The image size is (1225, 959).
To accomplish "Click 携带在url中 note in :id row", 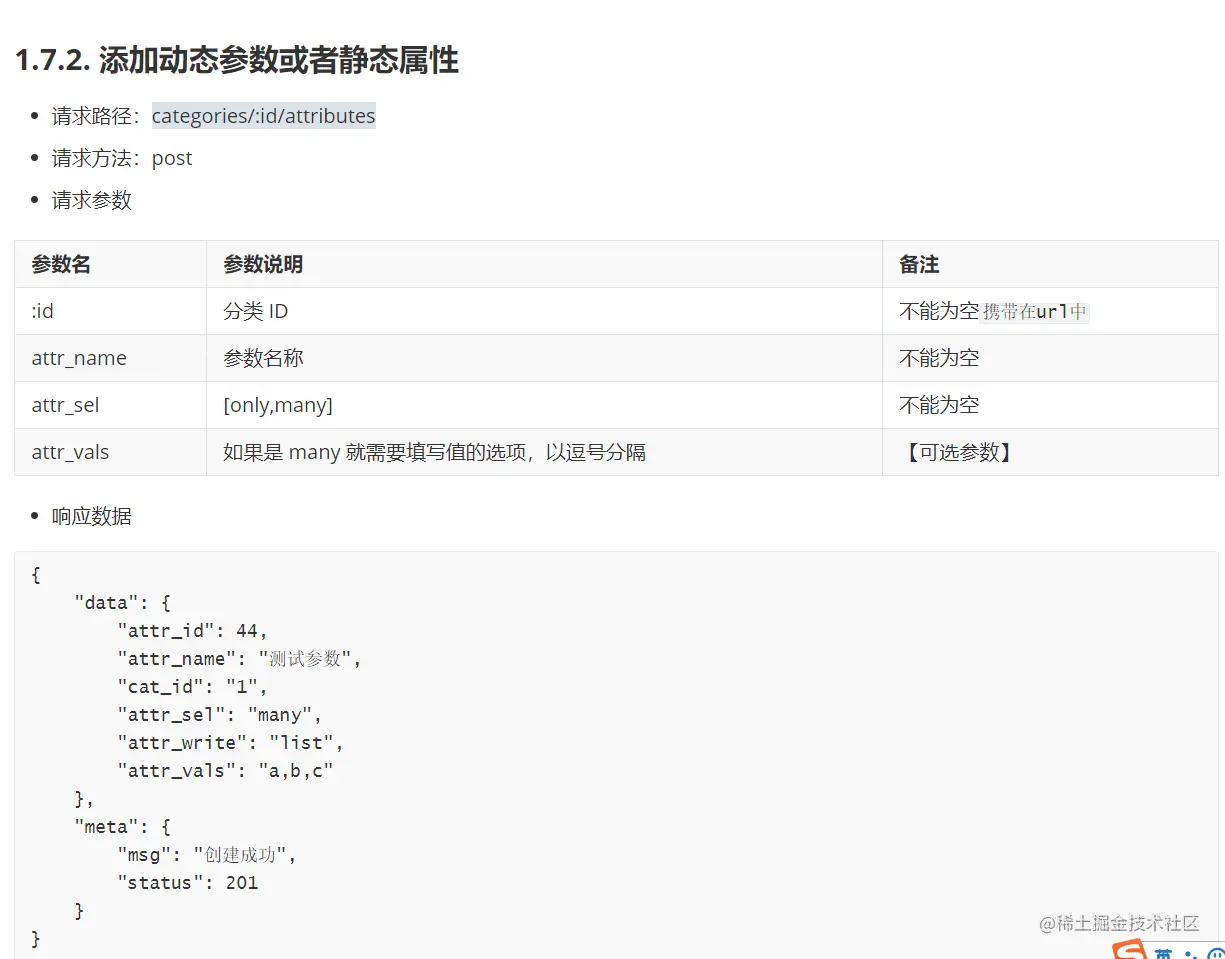I will click(1035, 311).
